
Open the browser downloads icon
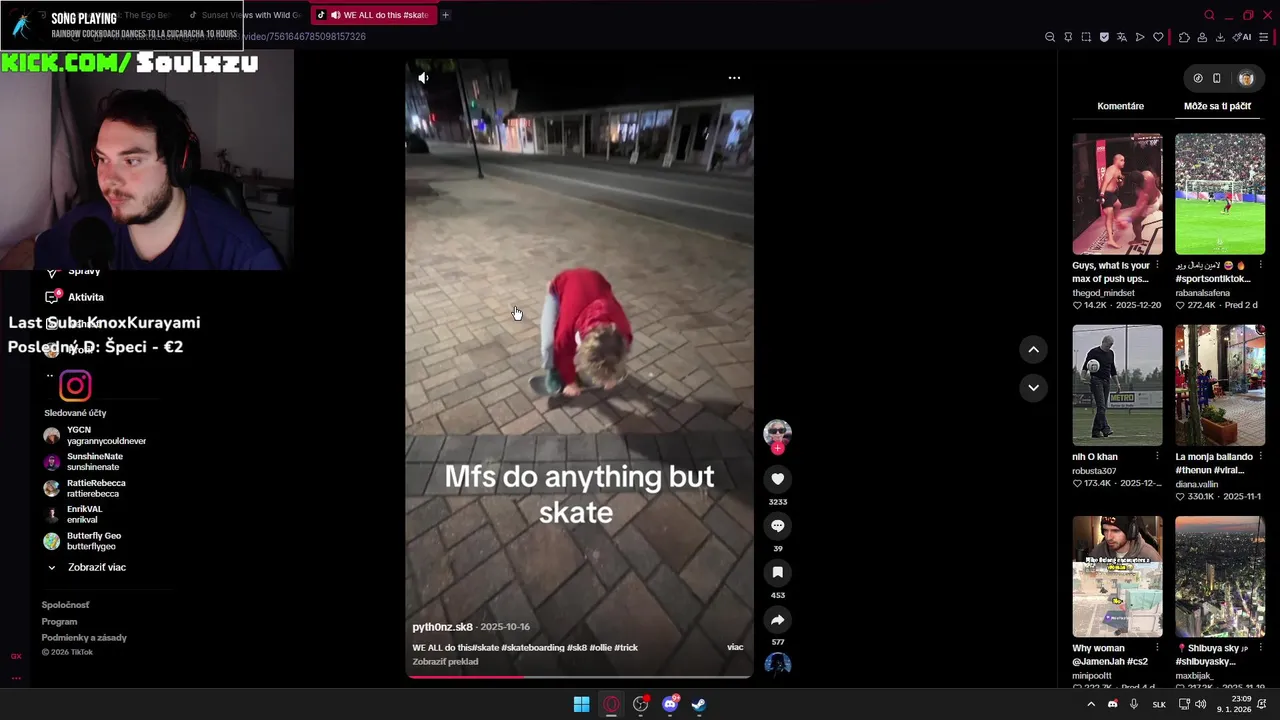(1220, 37)
